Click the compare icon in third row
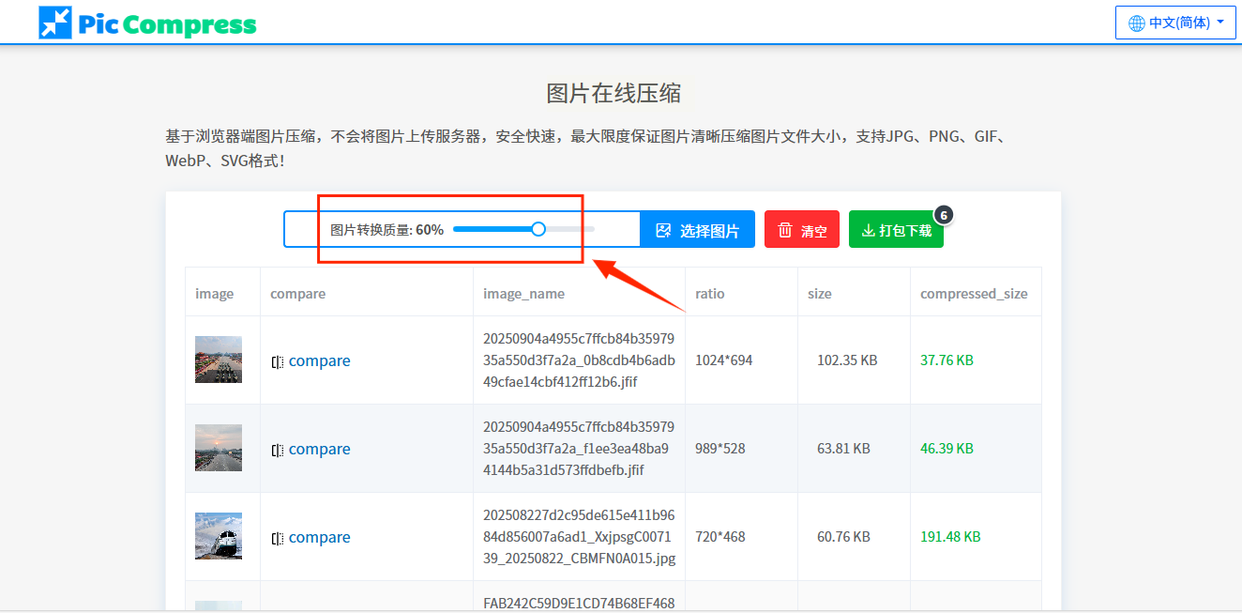 tap(278, 538)
